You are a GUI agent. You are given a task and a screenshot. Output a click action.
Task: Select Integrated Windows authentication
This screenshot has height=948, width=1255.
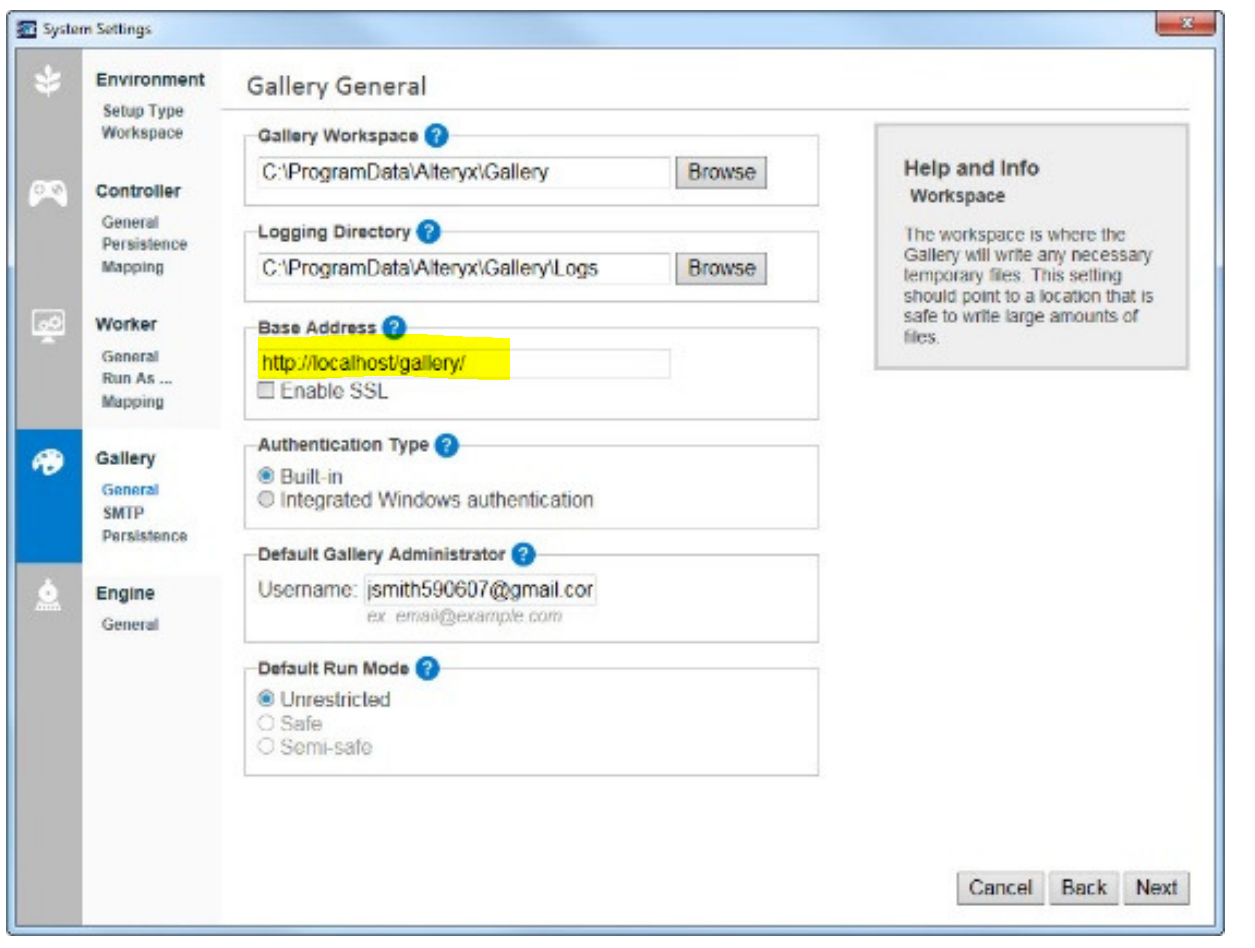click(x=266, y=496)
